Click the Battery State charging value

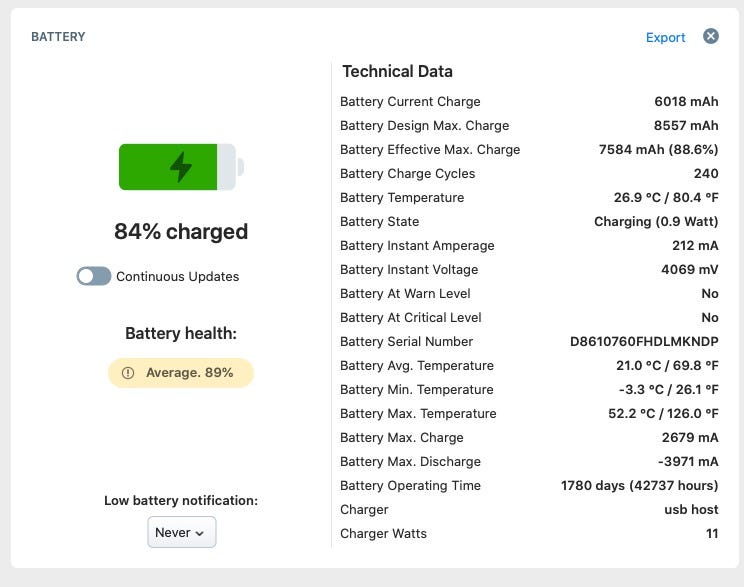pos(656,221)
